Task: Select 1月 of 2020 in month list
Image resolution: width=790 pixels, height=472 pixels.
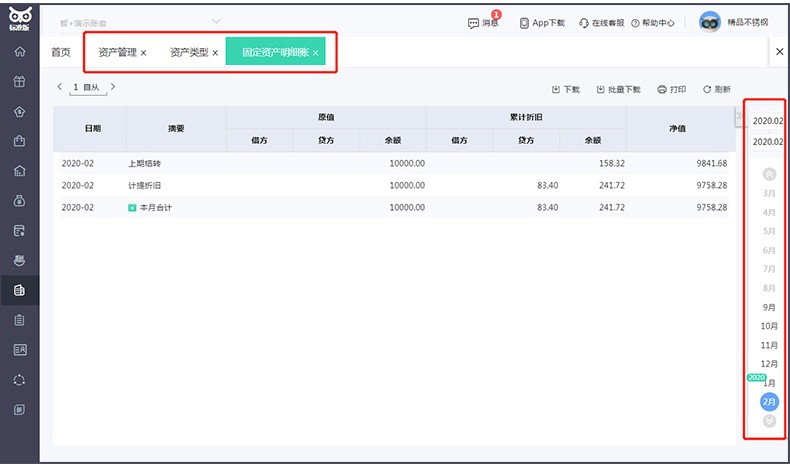Action: click(x=770, y=383)
